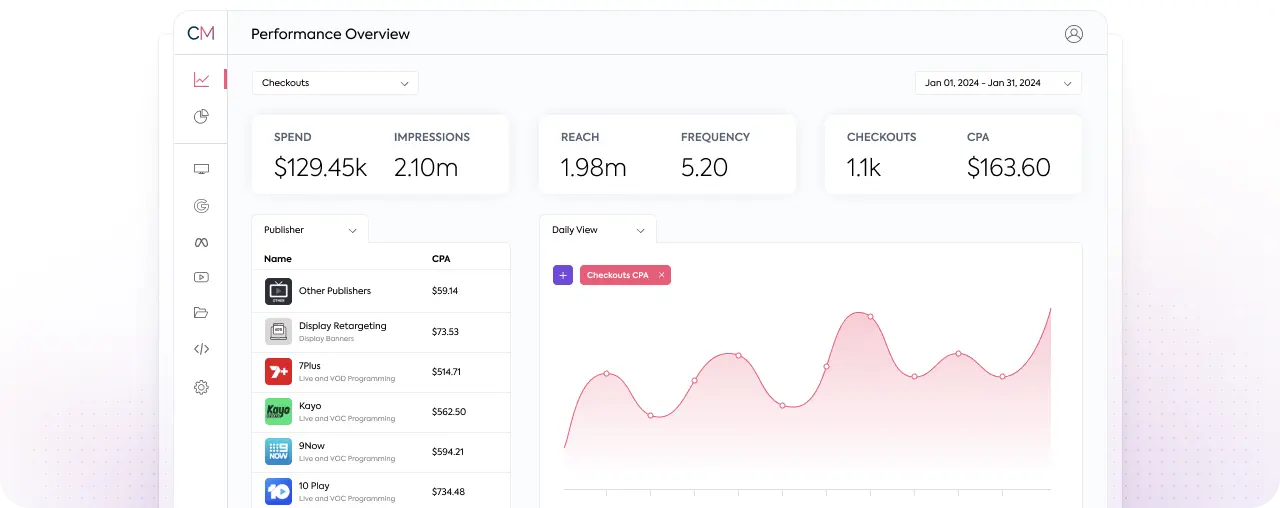Image resolution: width=1280 pixels, height=508 pixels.
Task: Click the $734.48 CPA value
Action: point(448,492)
